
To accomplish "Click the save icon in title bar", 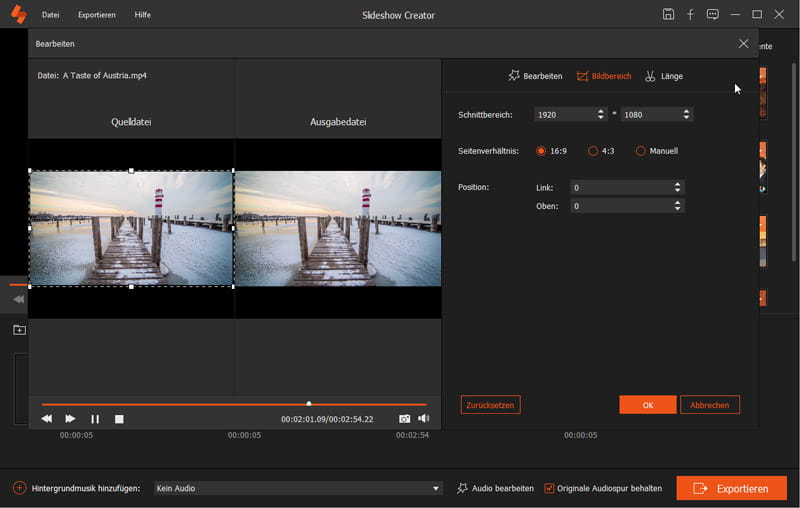I will click(668, 15).
